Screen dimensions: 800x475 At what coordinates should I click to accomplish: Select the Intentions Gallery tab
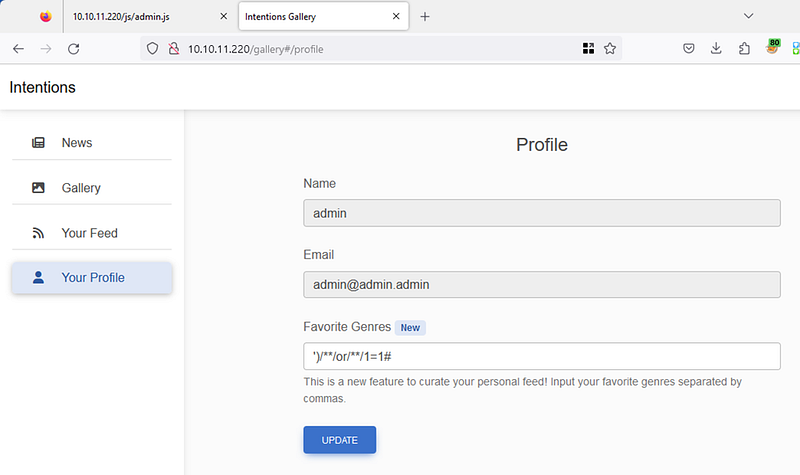pyautogui.click(x=323, y=16)
